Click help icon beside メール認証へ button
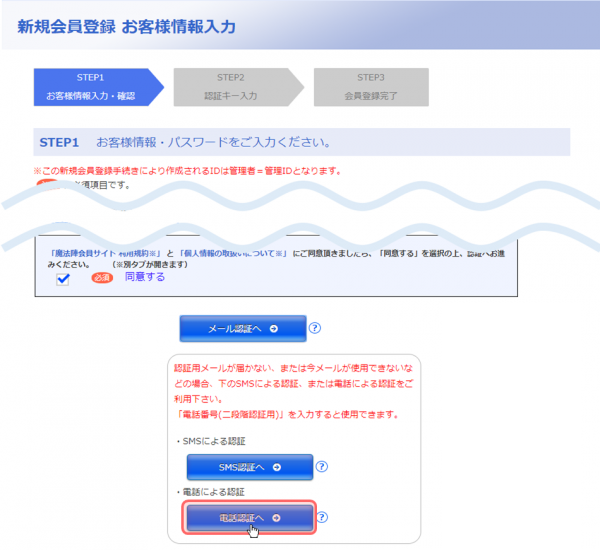Screen dimensions: 600x550 tap(314, 328)
